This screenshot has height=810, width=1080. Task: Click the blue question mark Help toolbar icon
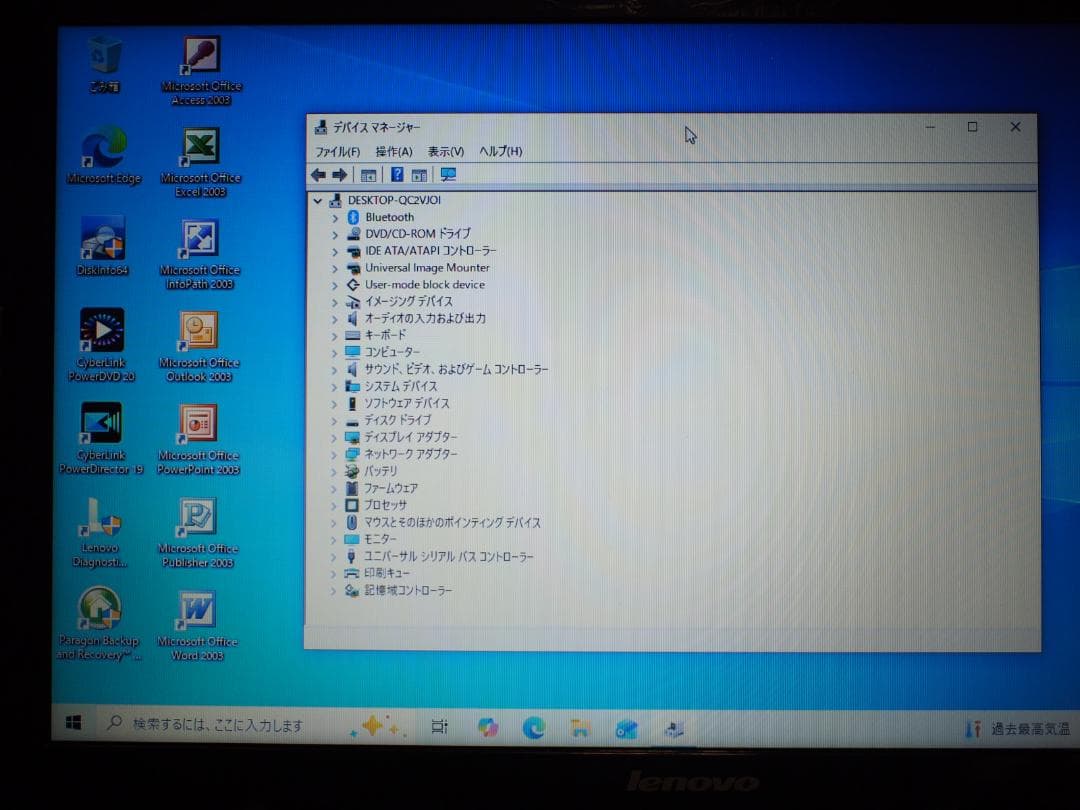[397, 175]
